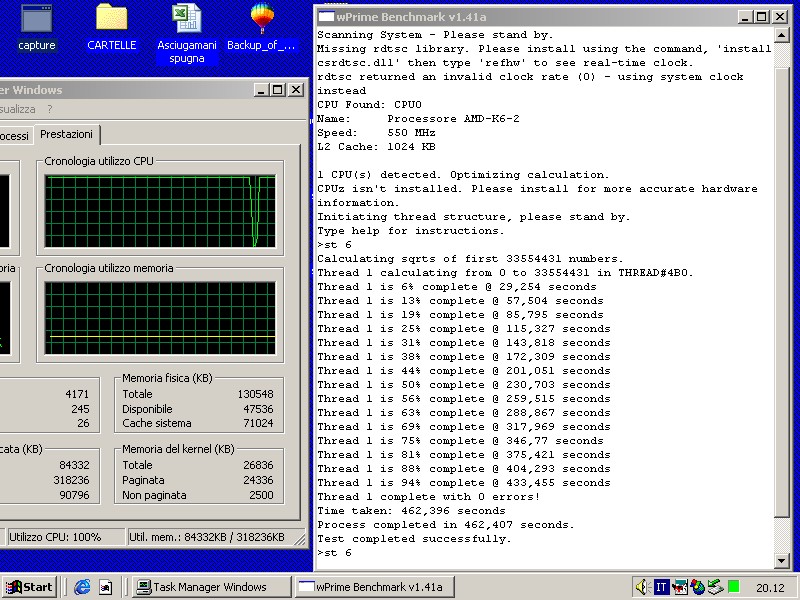800x600 pixels.
Task: Click 'Thread 1 is 94% complete' line
Action: (x=464, y=483)
